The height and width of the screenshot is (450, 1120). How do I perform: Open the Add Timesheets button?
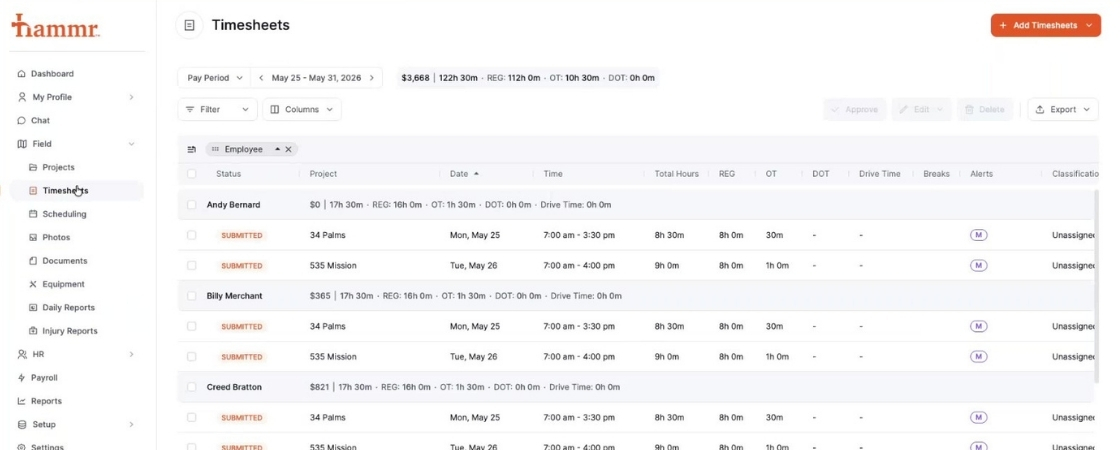[1046, 25]
